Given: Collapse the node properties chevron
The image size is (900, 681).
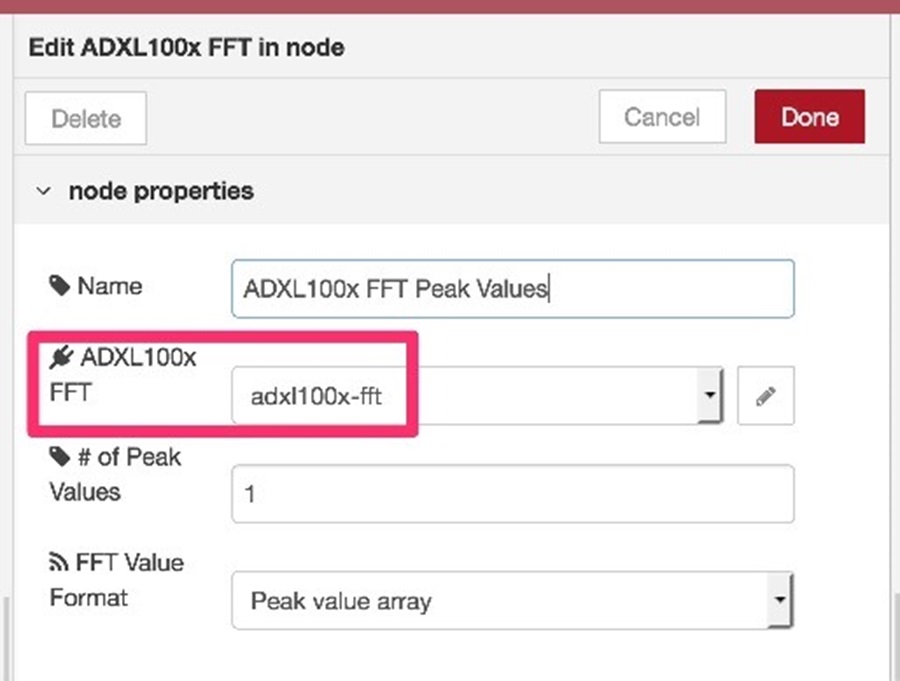Looking at the screenshot, I should pyautogui.click(x=44, y=191).
